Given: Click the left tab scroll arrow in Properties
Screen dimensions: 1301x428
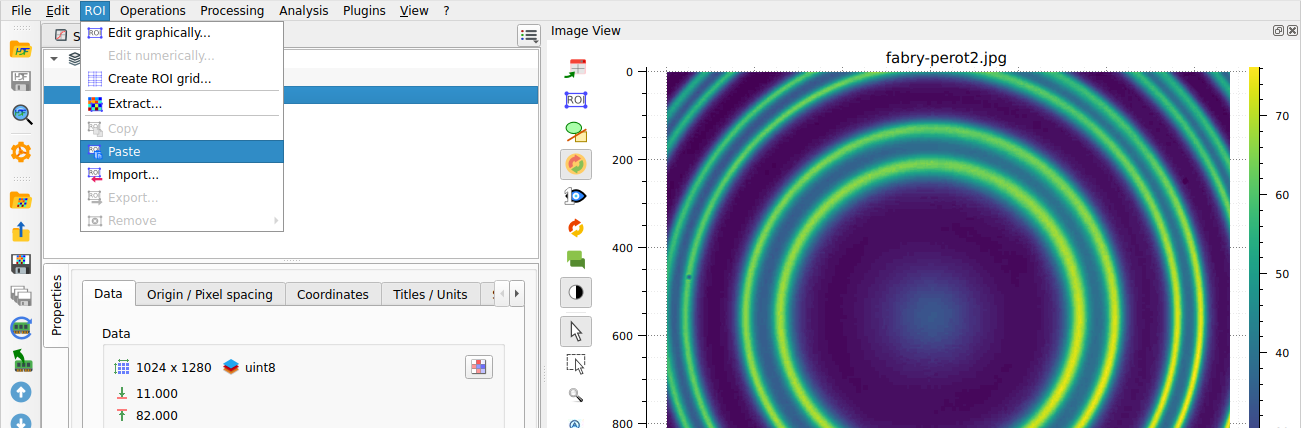Looking at the screenshot, I should click(x=502, y=293).
